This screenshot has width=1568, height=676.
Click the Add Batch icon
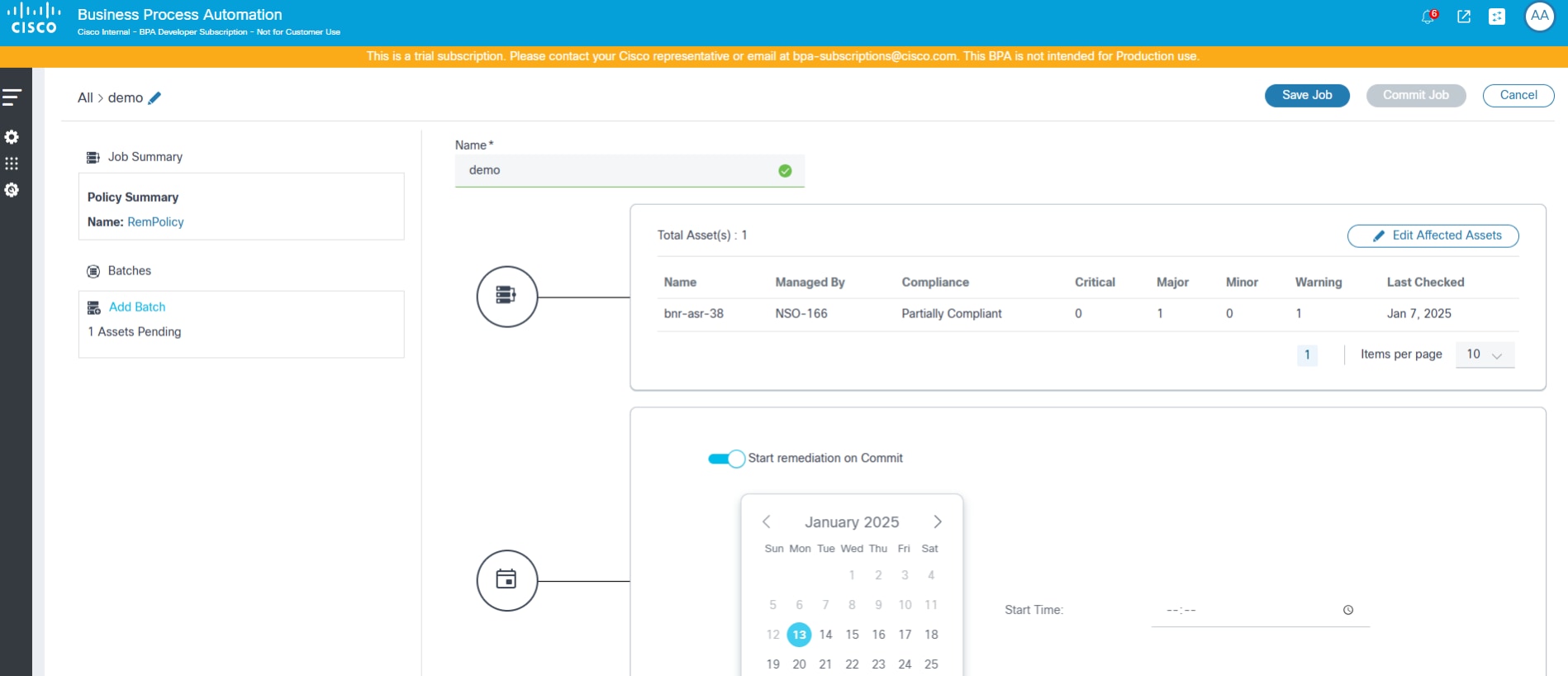(x=94, y=307)
